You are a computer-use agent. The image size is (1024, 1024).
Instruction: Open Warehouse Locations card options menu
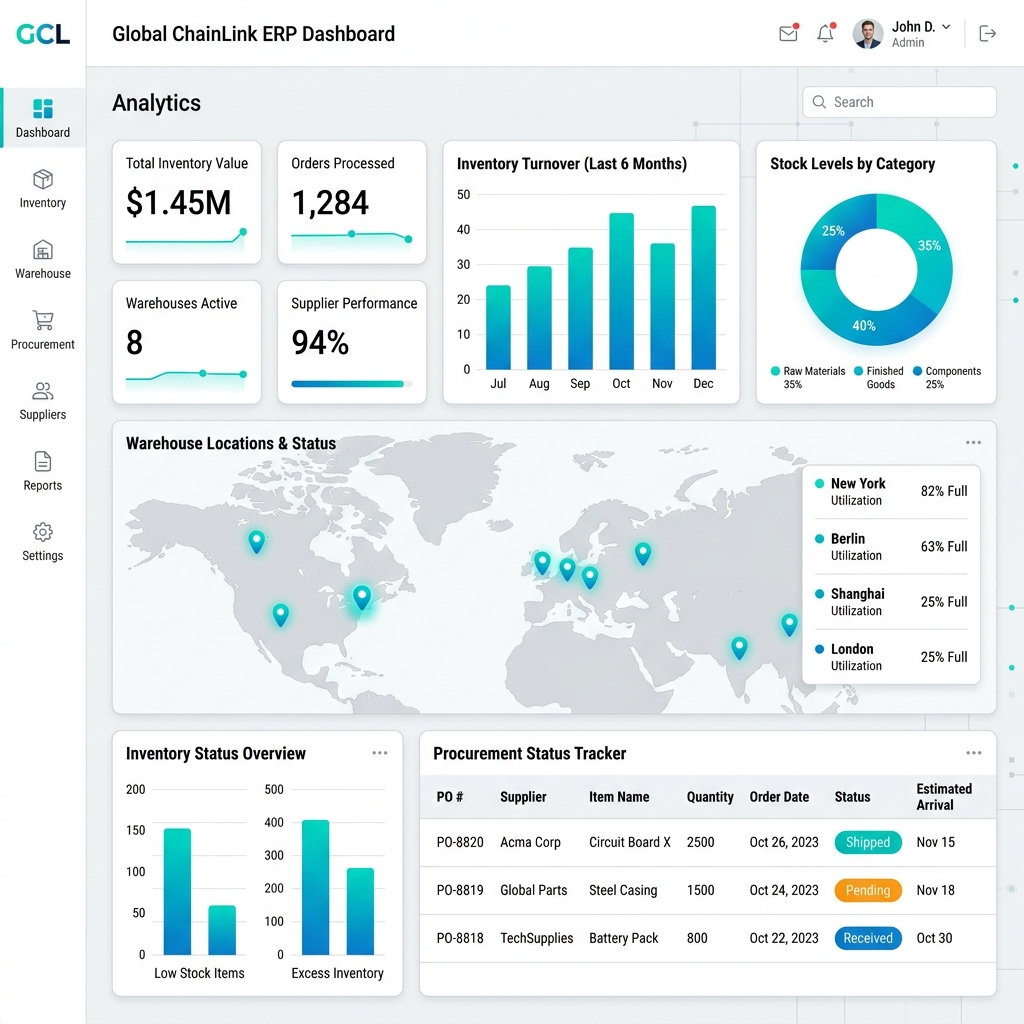coord(973,443)
